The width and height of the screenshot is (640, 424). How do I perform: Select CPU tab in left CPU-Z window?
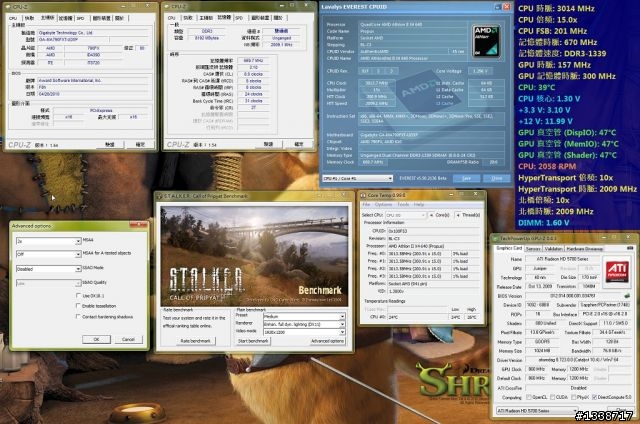tap(13, 18)
